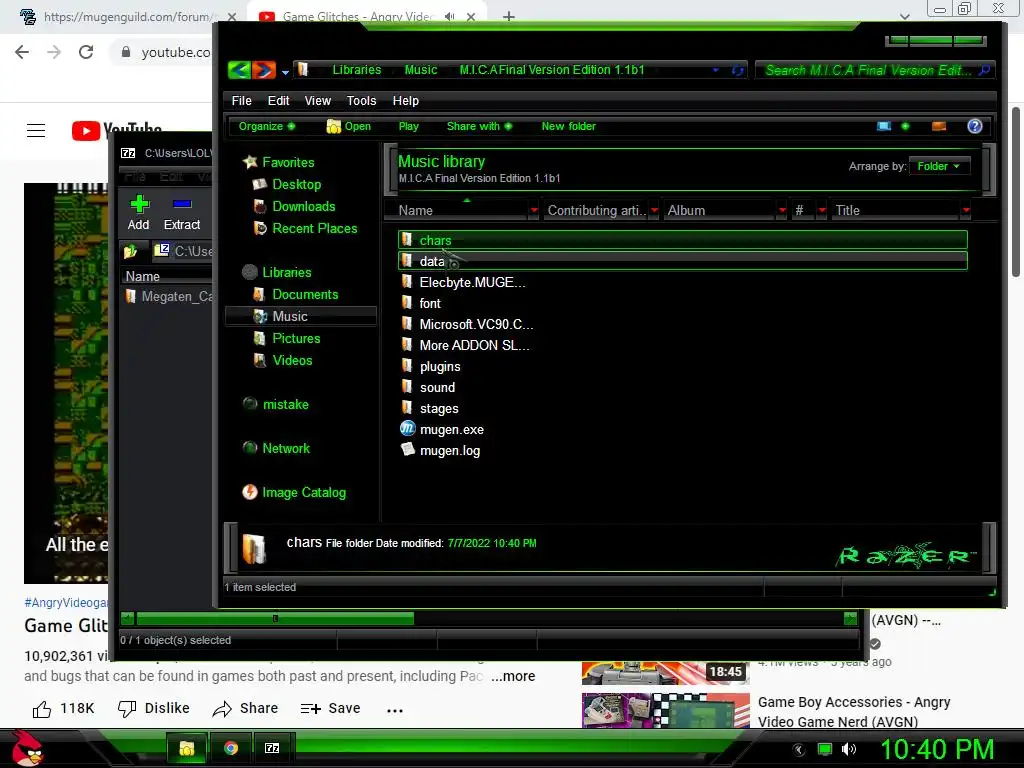Click the volume icon in system tray
The height and width of the screenshot is (768, 1024).
(x=849, y=749)
